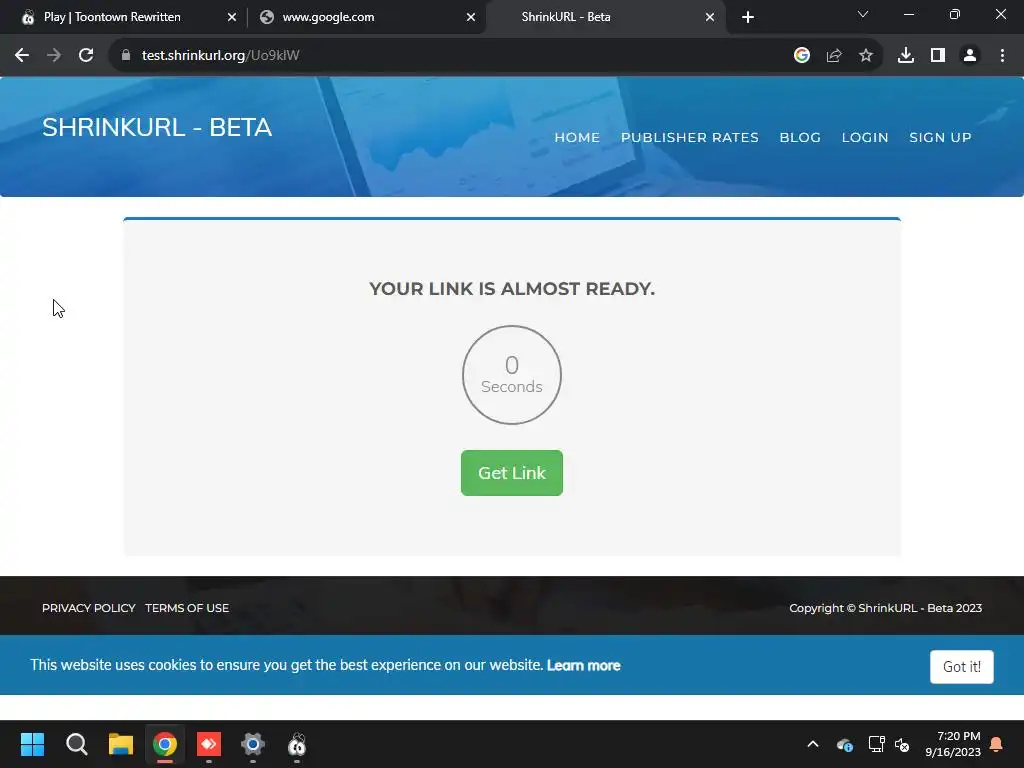Image resolution: width=1024 pixels, height=768 pixels.
Task: Open Toontown Rewritten taskbar icon
Action: (x=297, y=744)
